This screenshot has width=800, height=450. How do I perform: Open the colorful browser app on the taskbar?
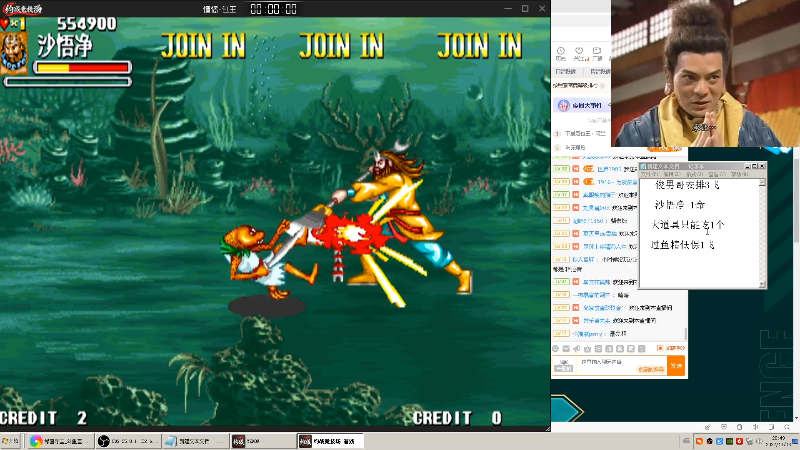tap(60, 441)
